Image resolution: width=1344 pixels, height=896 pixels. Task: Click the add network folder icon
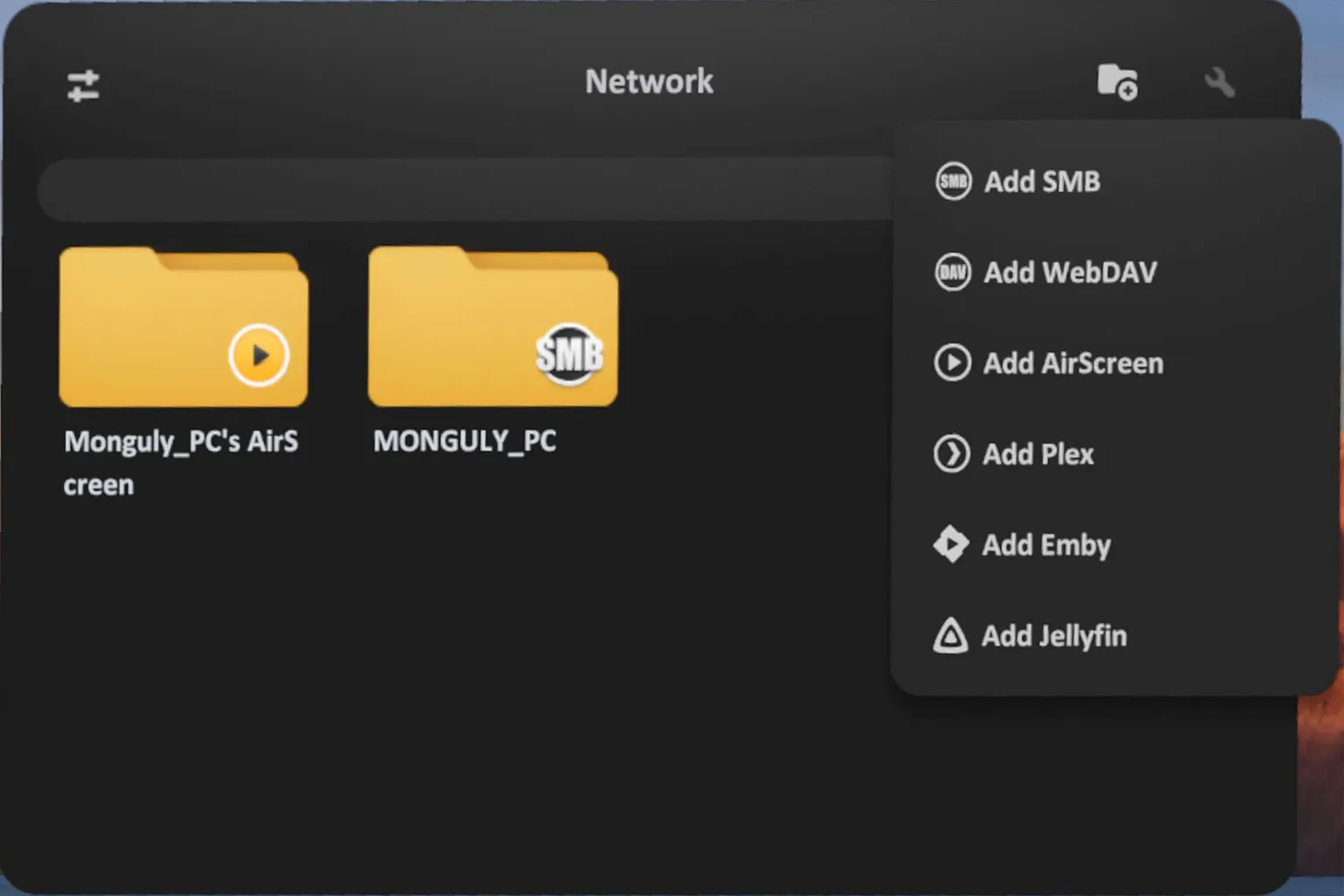(1116, 83)
